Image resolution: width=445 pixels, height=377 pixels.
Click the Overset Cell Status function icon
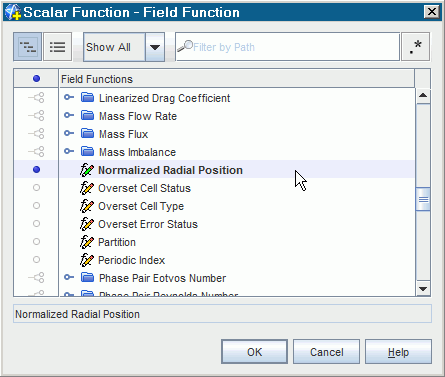87,188
